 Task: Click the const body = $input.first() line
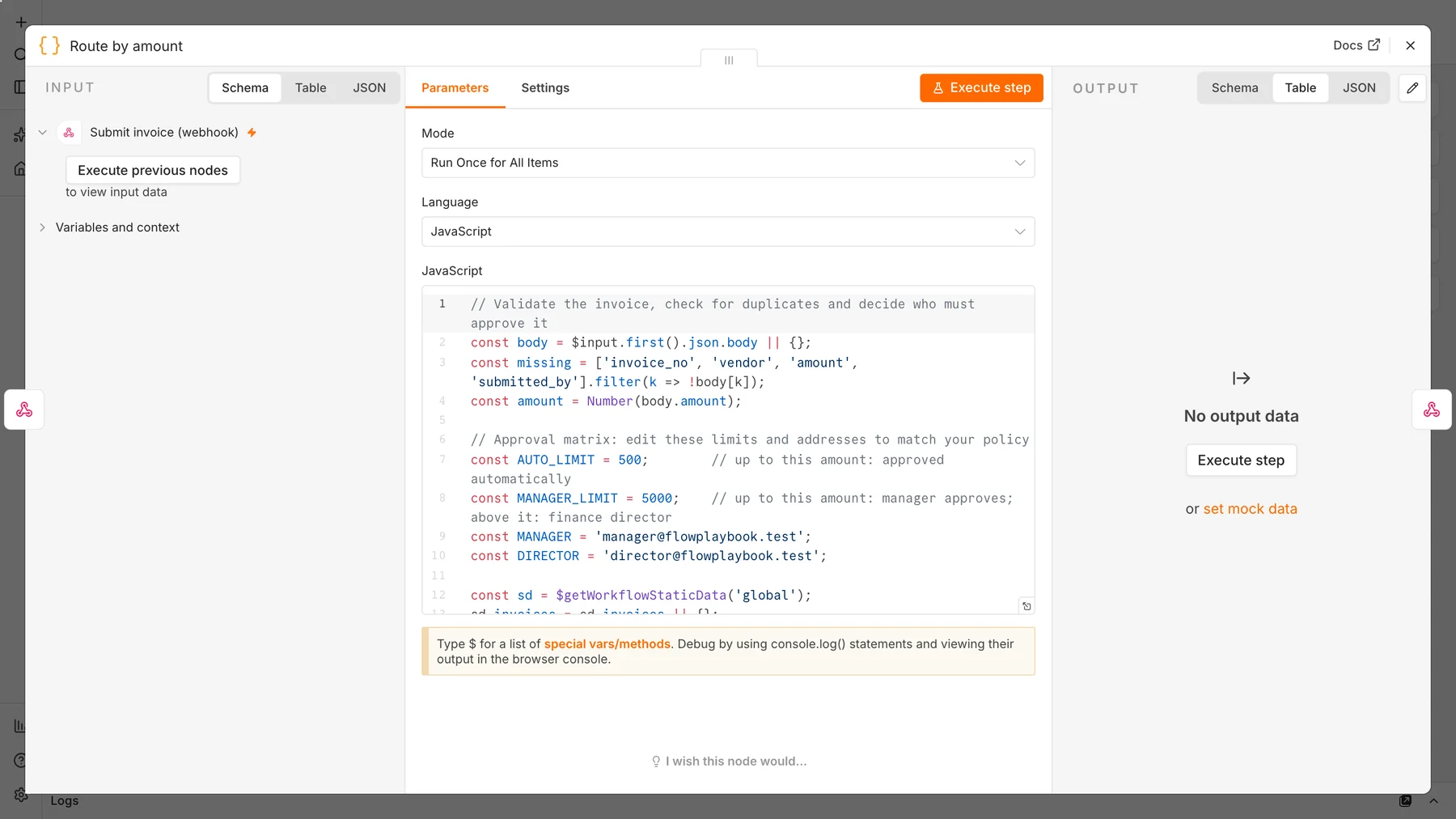641,342
